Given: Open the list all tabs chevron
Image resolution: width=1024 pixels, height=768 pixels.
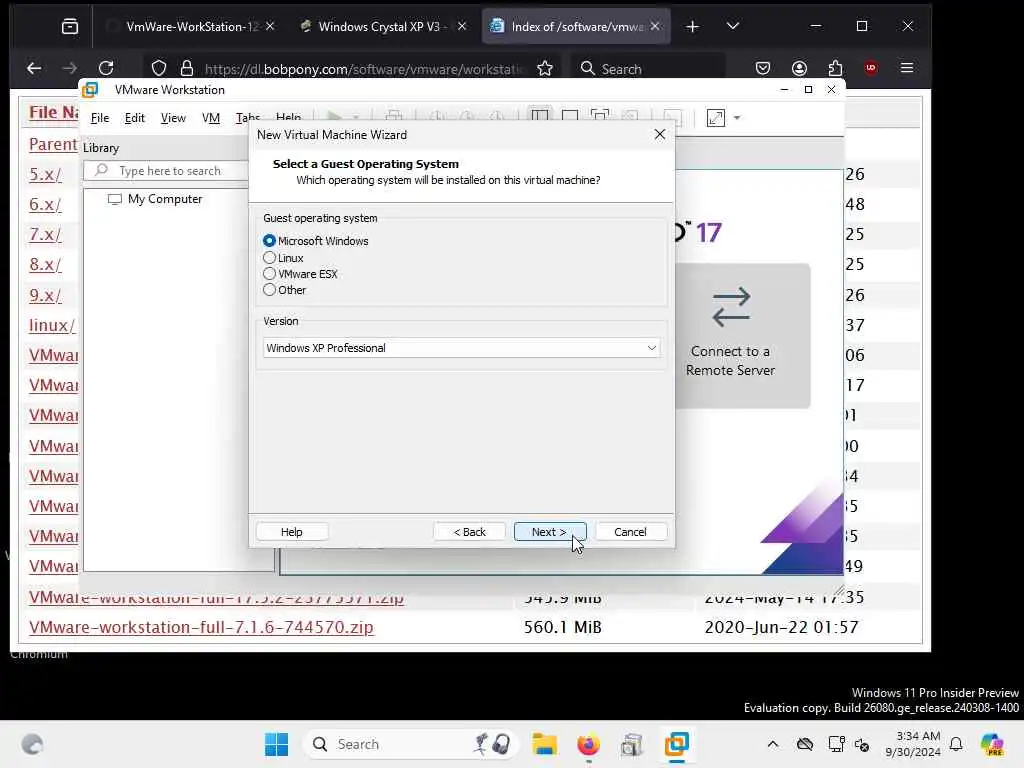Looking at the screenshot, I should [x=733, y=26].
